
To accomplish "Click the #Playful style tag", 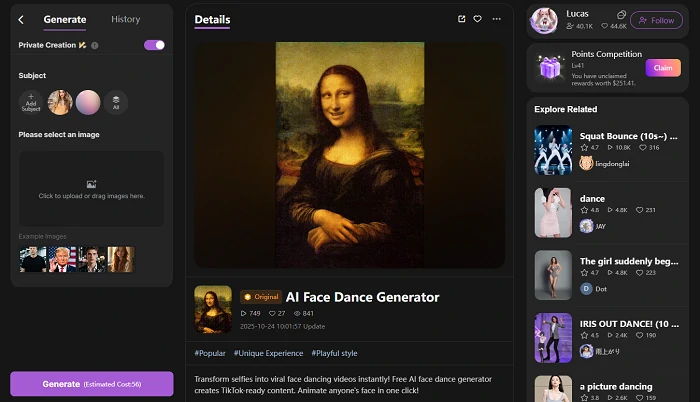I will (334, 353).
